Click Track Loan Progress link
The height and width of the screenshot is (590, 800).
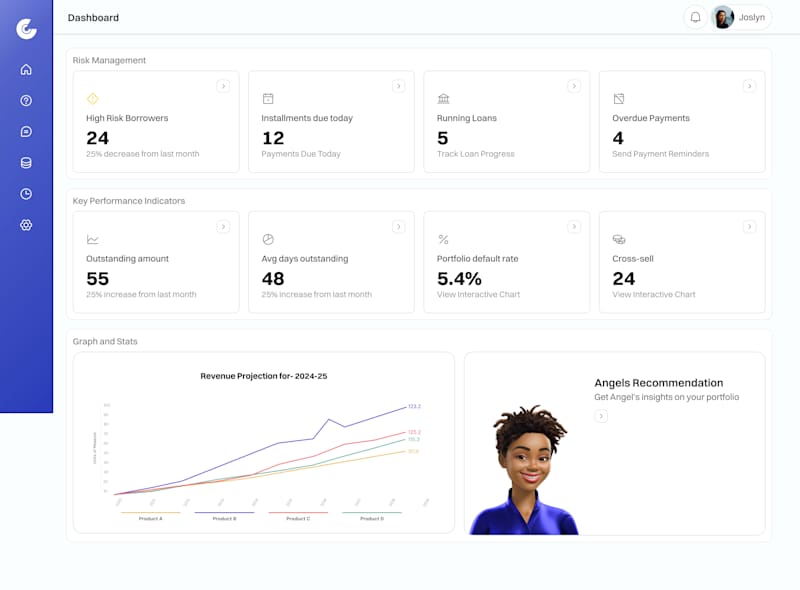476,154
